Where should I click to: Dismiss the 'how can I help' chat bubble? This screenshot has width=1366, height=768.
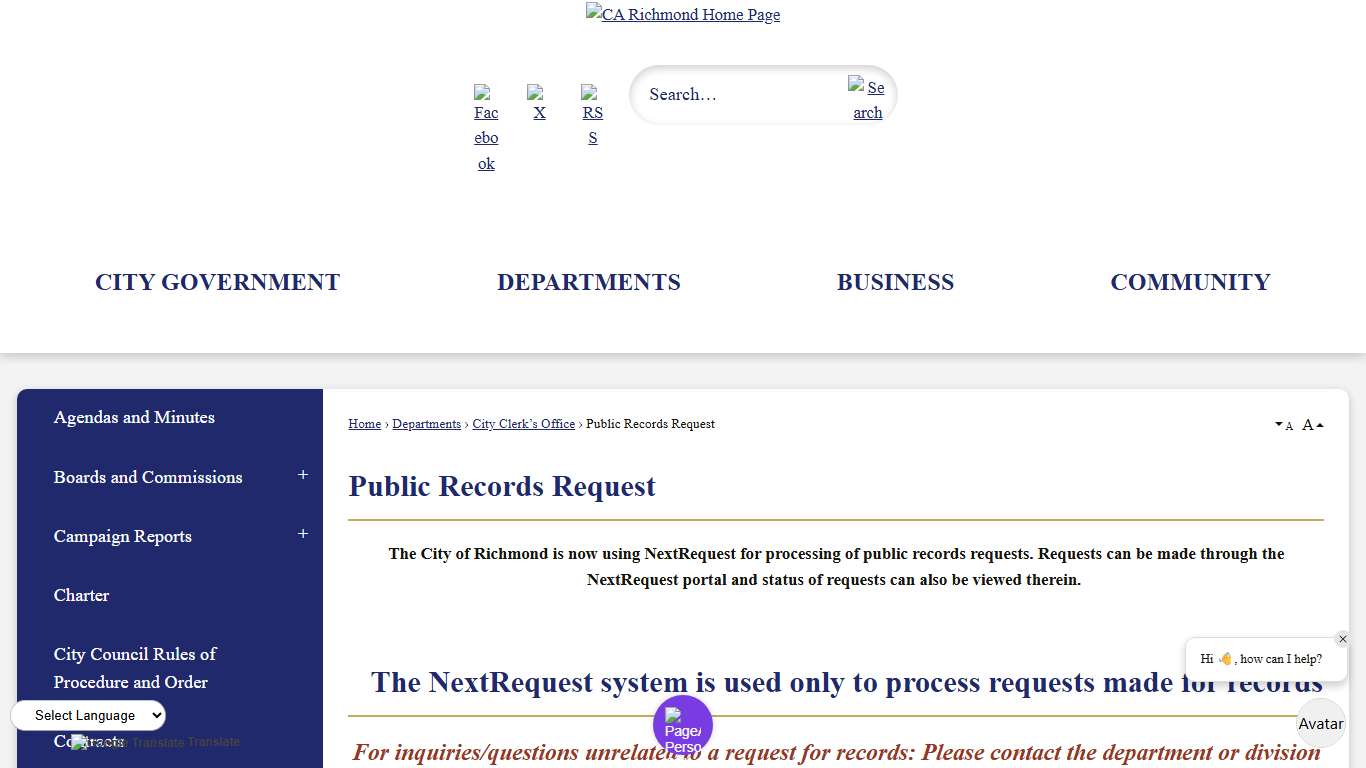[x=1343, y=639]
